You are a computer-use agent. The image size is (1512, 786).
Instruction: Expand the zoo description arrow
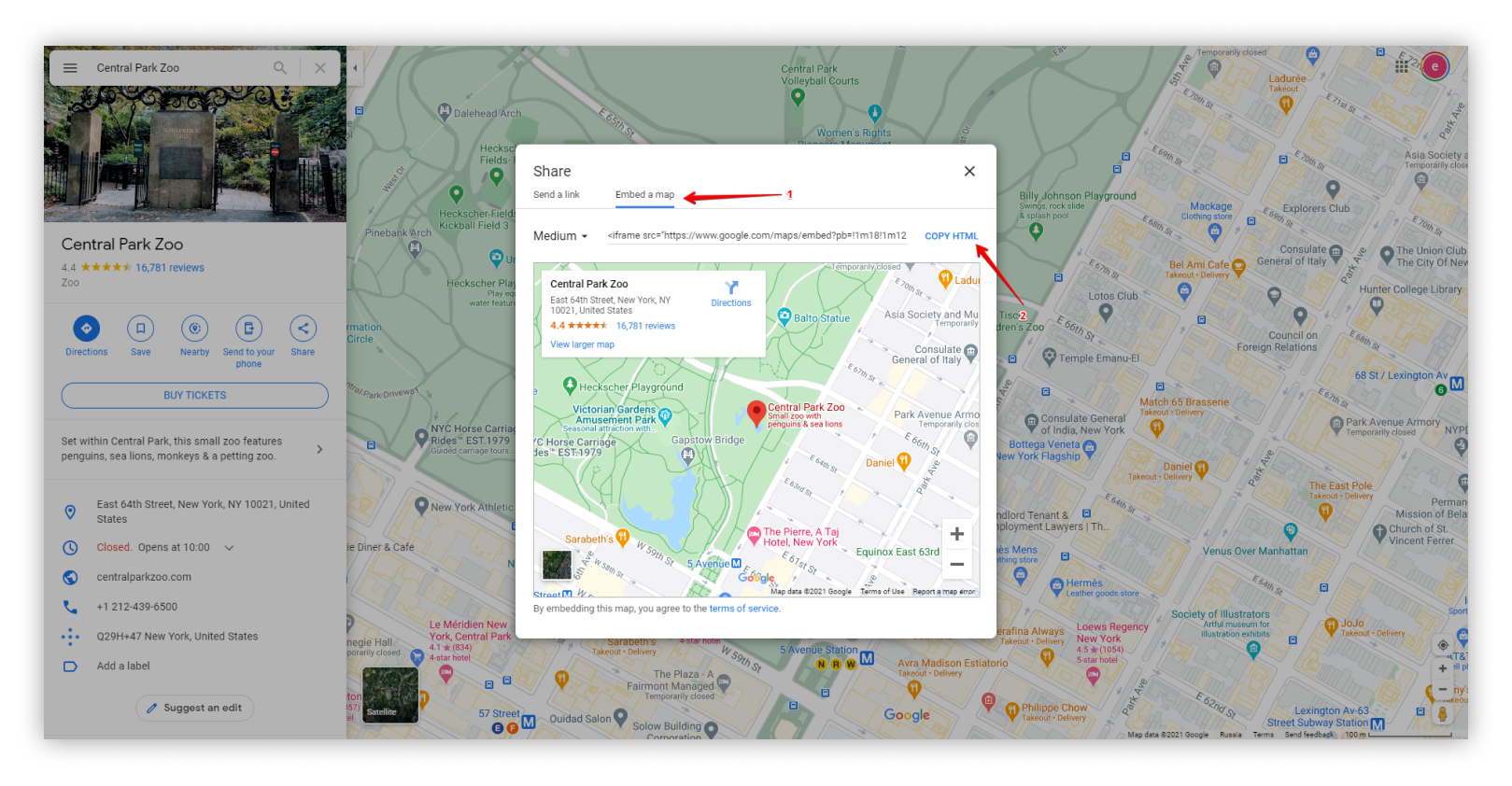[319, 449]
